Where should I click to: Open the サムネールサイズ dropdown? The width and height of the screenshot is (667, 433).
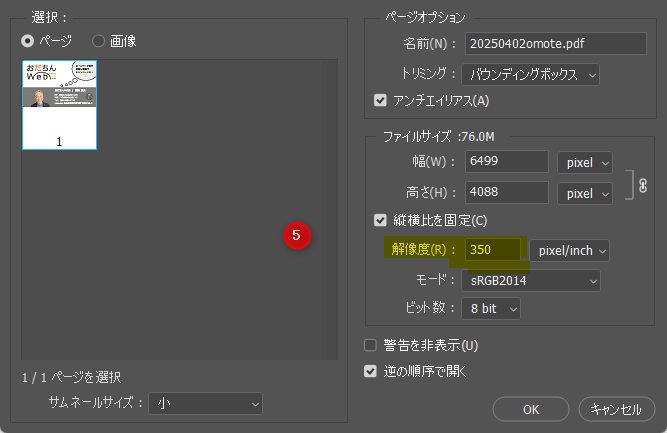coord(205,403)
